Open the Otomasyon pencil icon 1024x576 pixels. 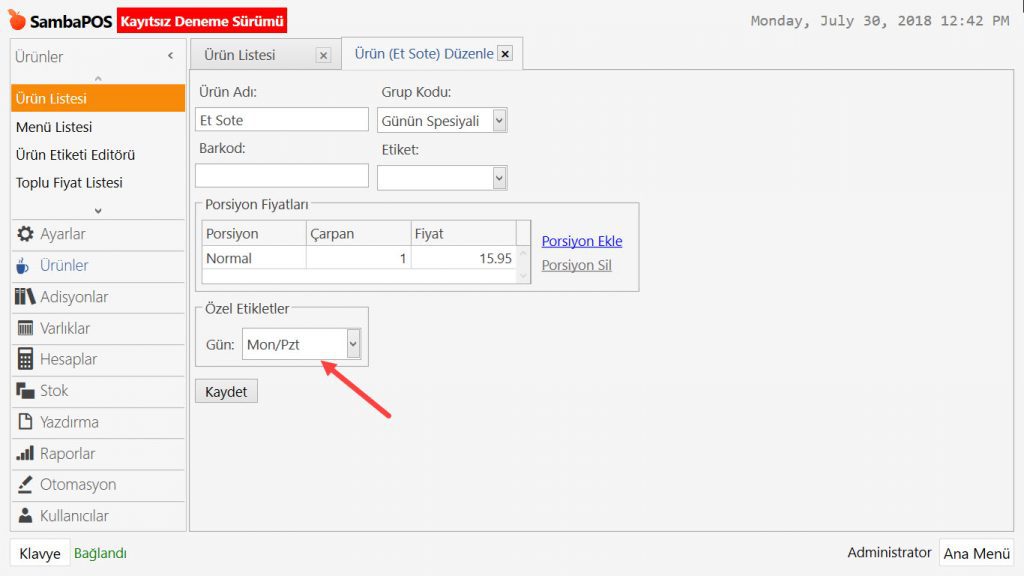[x=26, y=485]
